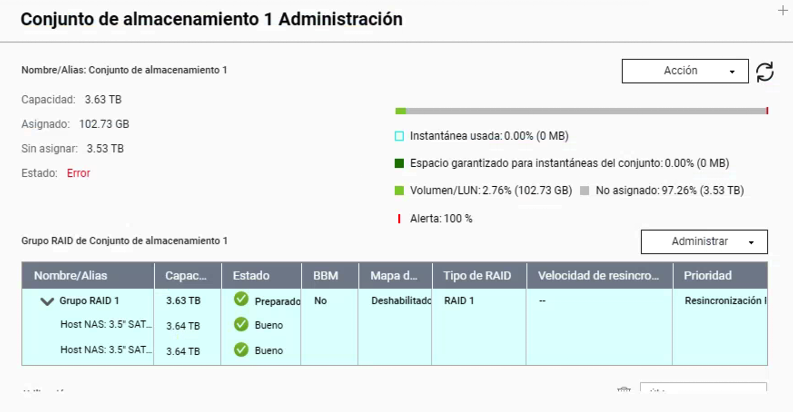This screenshot has width=793, height=412.
Task: Click the trash icon below the RAID table
Action: pyautogui.click(x=624, y=391)
